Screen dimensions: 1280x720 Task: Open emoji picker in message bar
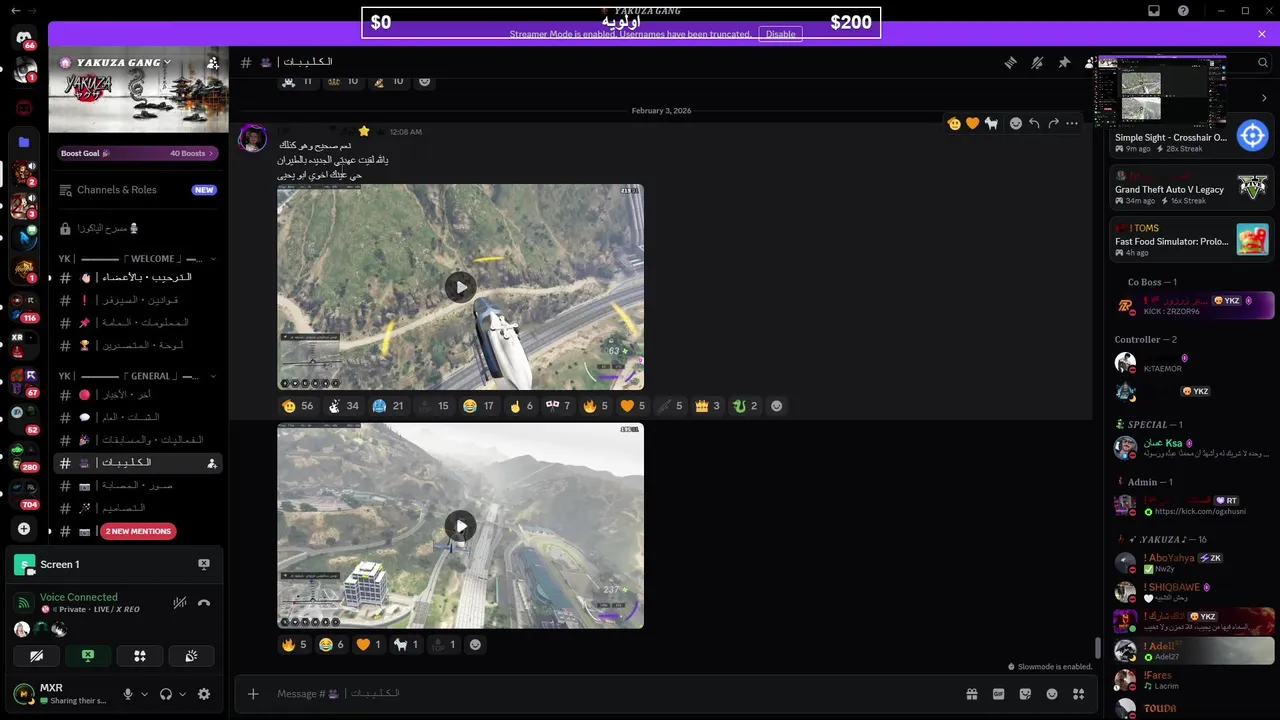coord(1052,694)
